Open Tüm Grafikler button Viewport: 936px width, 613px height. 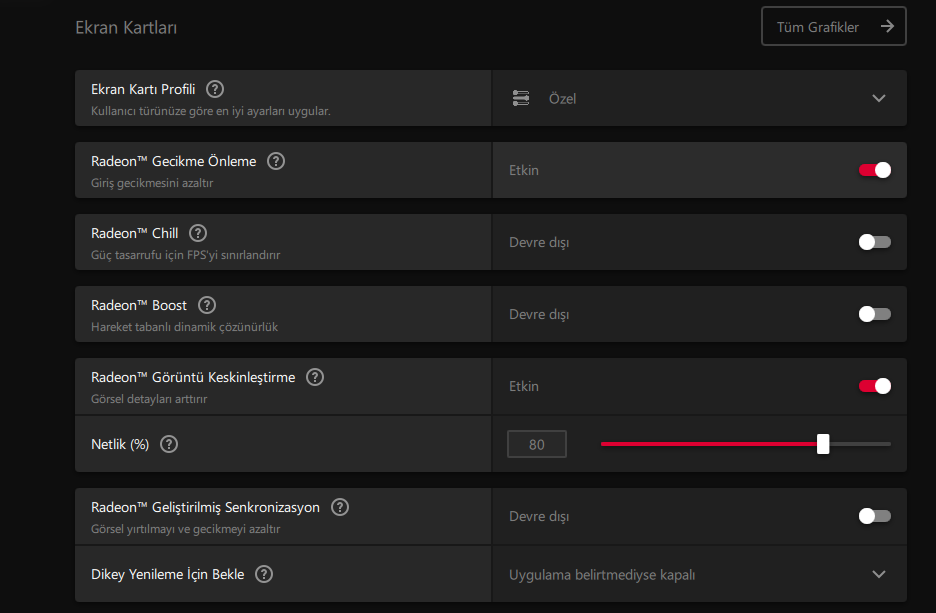(834, 27)
